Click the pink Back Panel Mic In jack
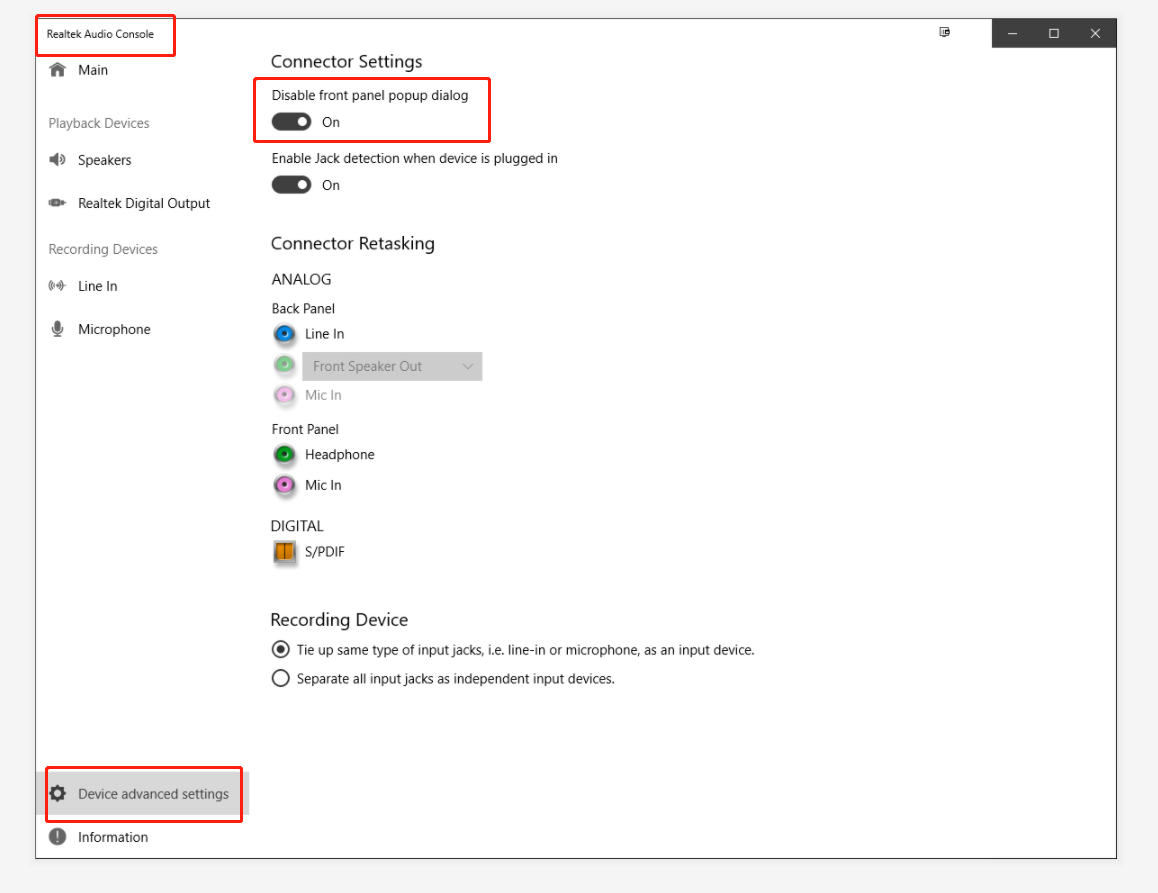Screen dimensions: 1158x893 pyautogui.click(x=284, y=395)
